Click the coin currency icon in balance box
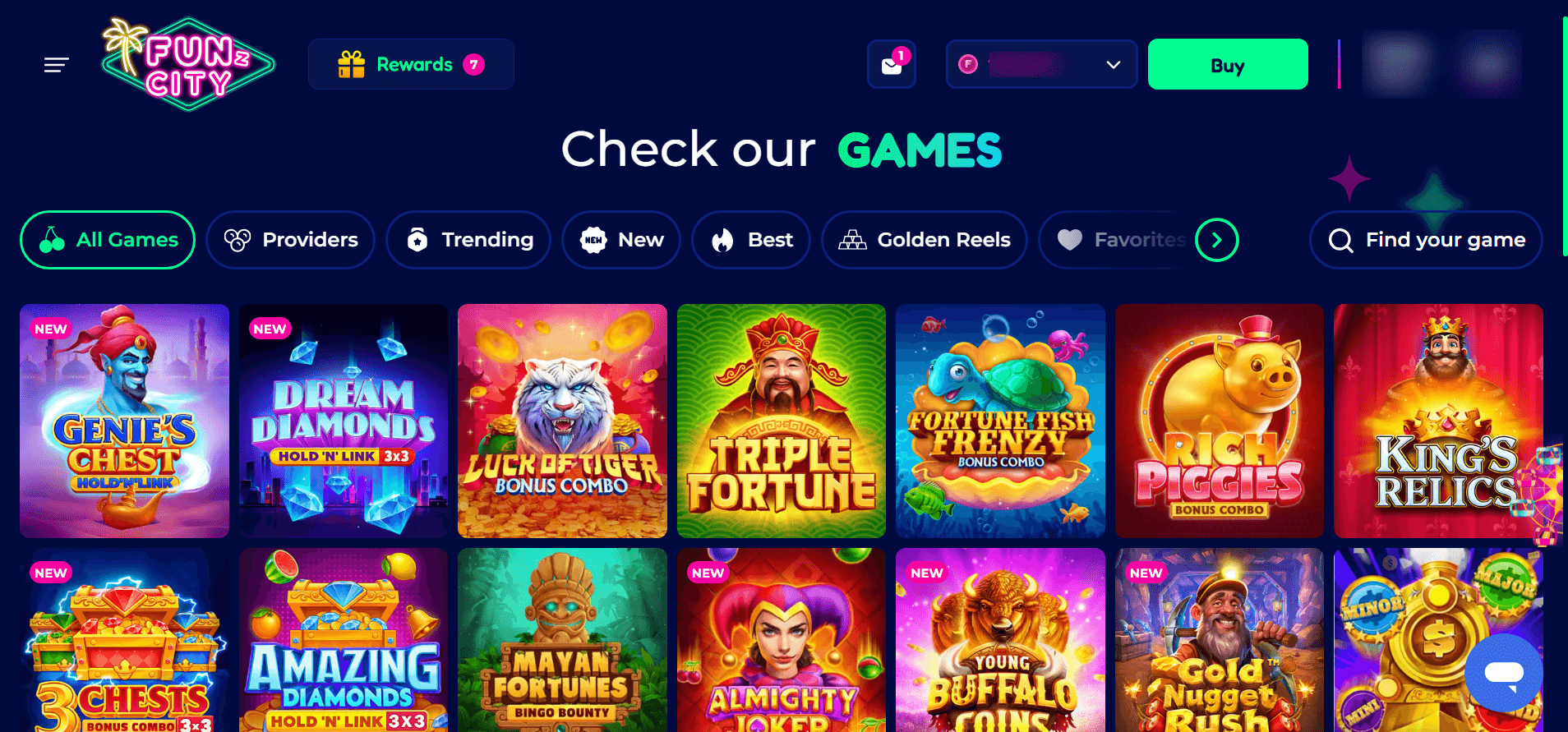Screen dimensions: 1568x732 968,64
